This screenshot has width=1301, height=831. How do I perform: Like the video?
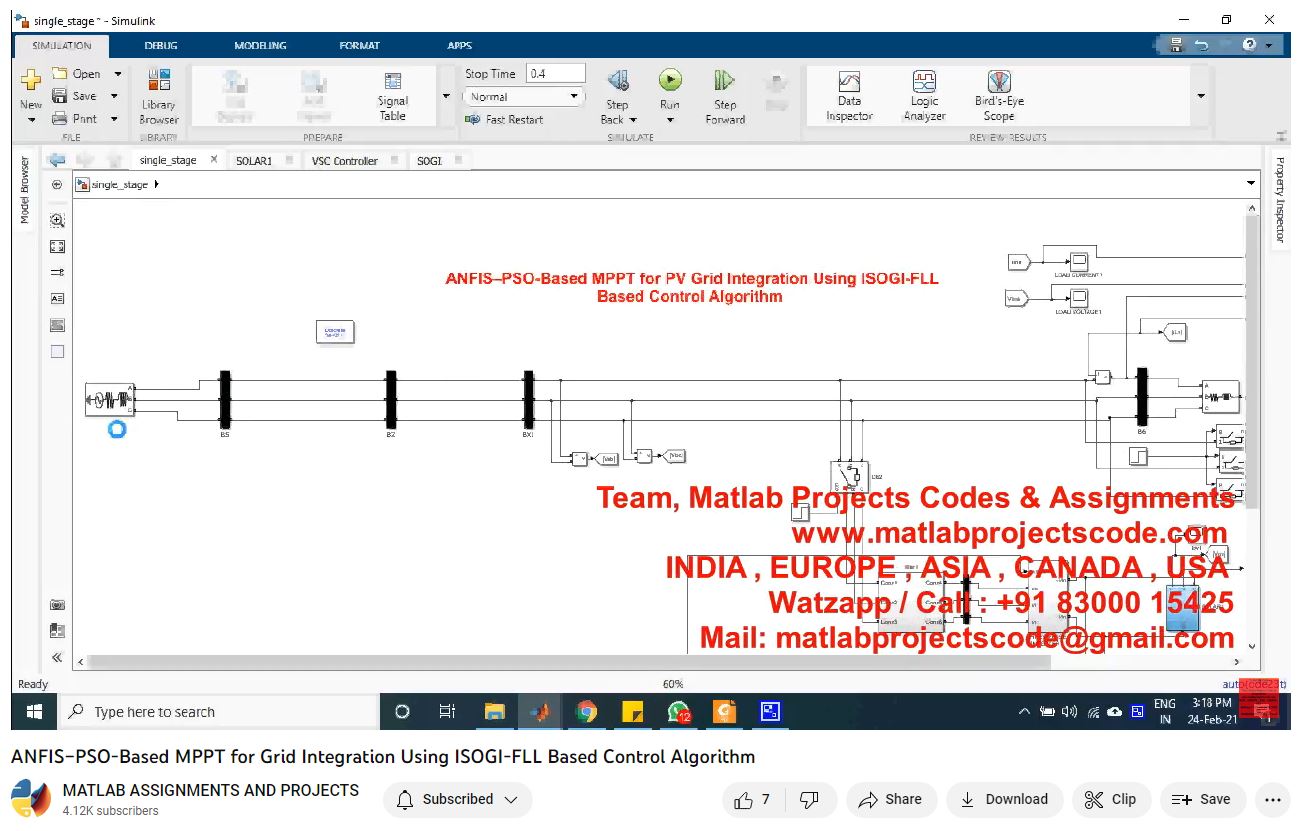click(x=753, y=799)
